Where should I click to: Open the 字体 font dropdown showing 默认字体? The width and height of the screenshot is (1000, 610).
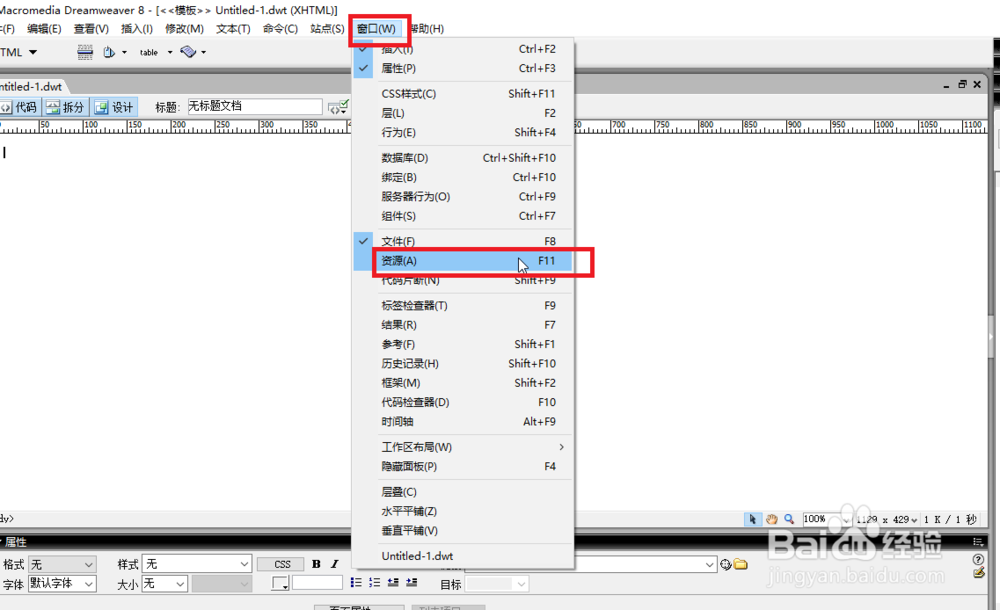[62, 584]
